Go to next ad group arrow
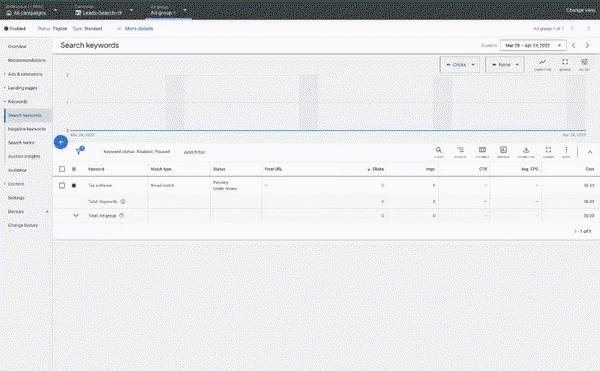Image resolution: width=600 pixels, height=371 pixels. coord(589,29)
